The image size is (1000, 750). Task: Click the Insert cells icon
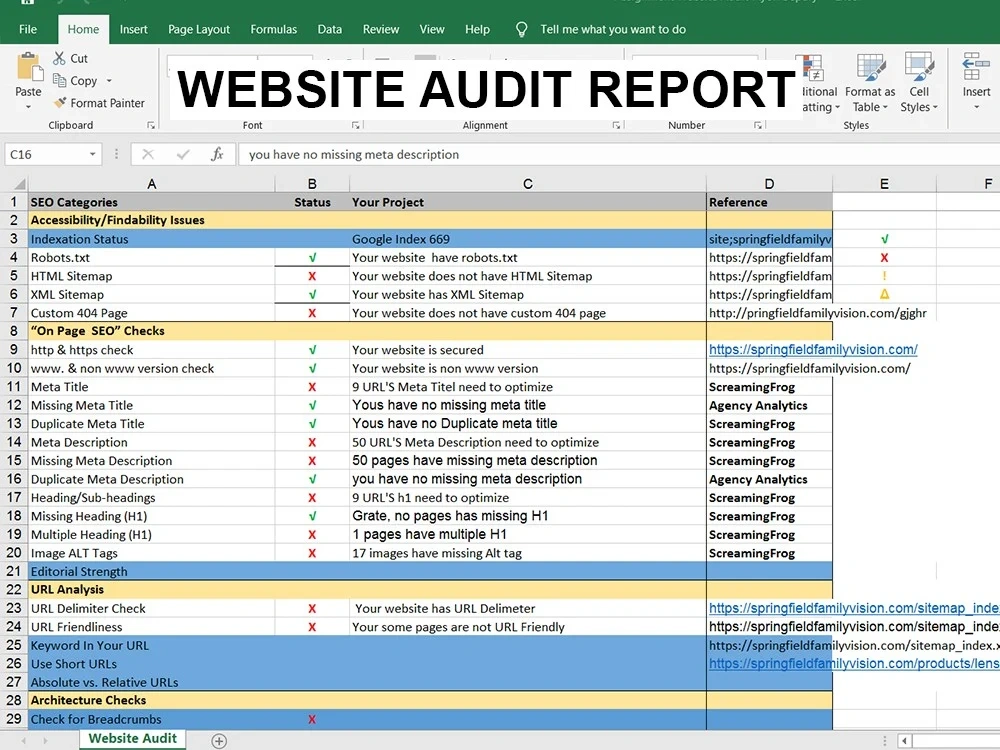click(x=976, y=66)
